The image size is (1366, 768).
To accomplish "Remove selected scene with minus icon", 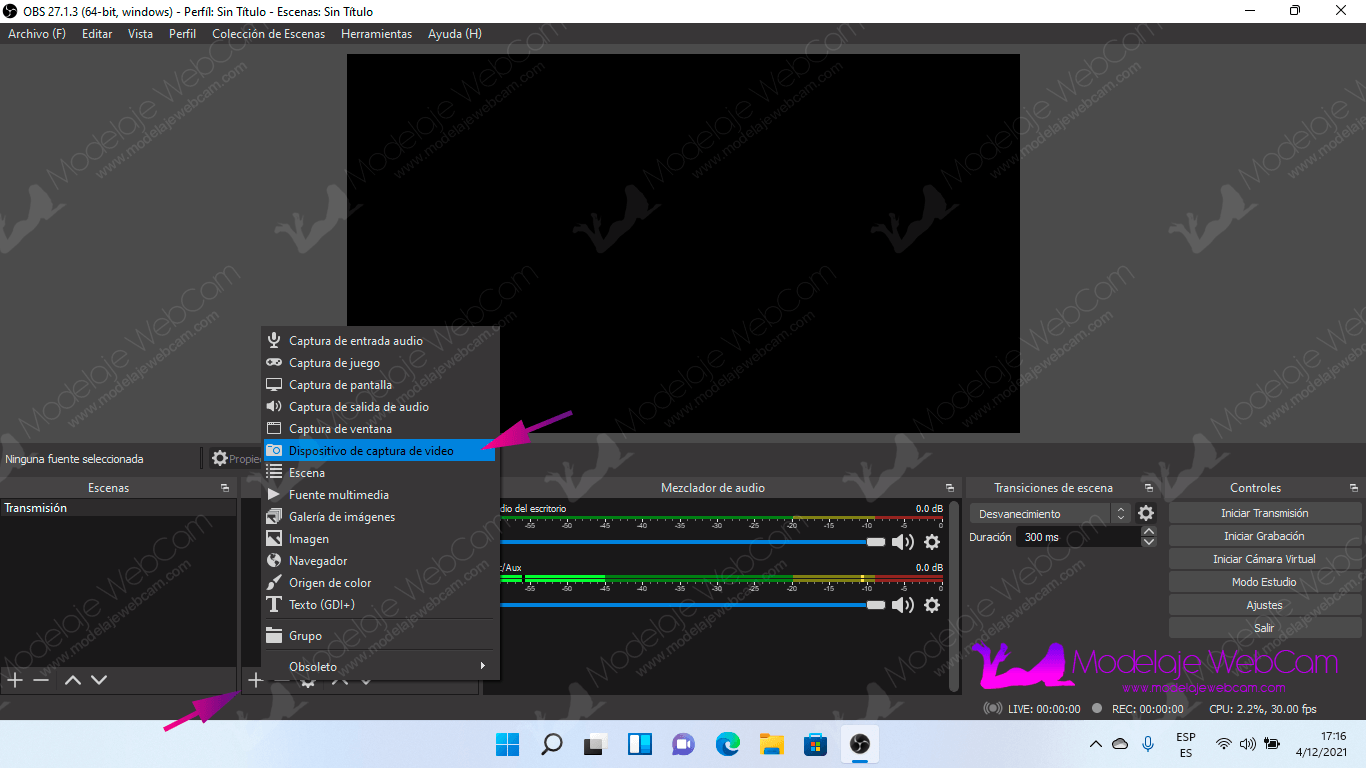I will click(x=41, y=680).
